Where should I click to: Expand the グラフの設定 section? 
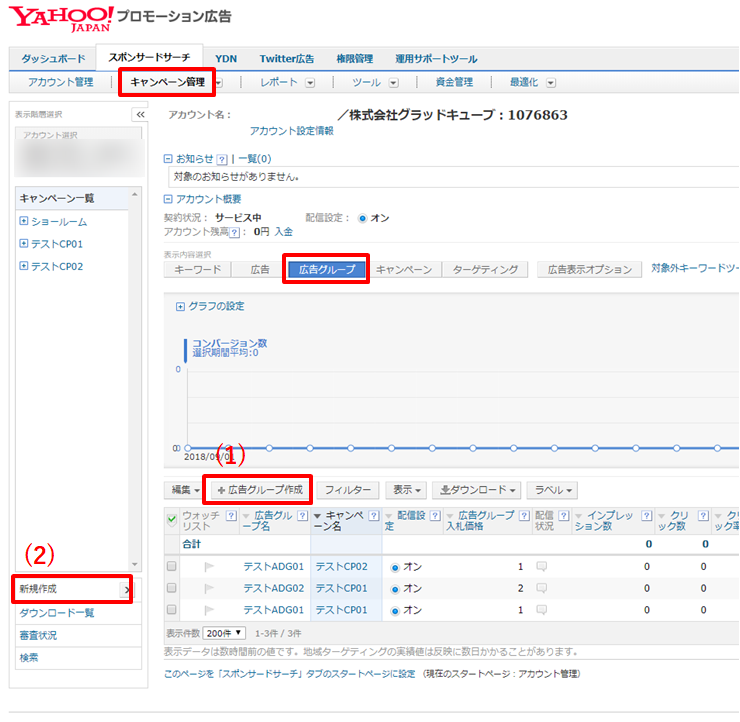[180, 307]
